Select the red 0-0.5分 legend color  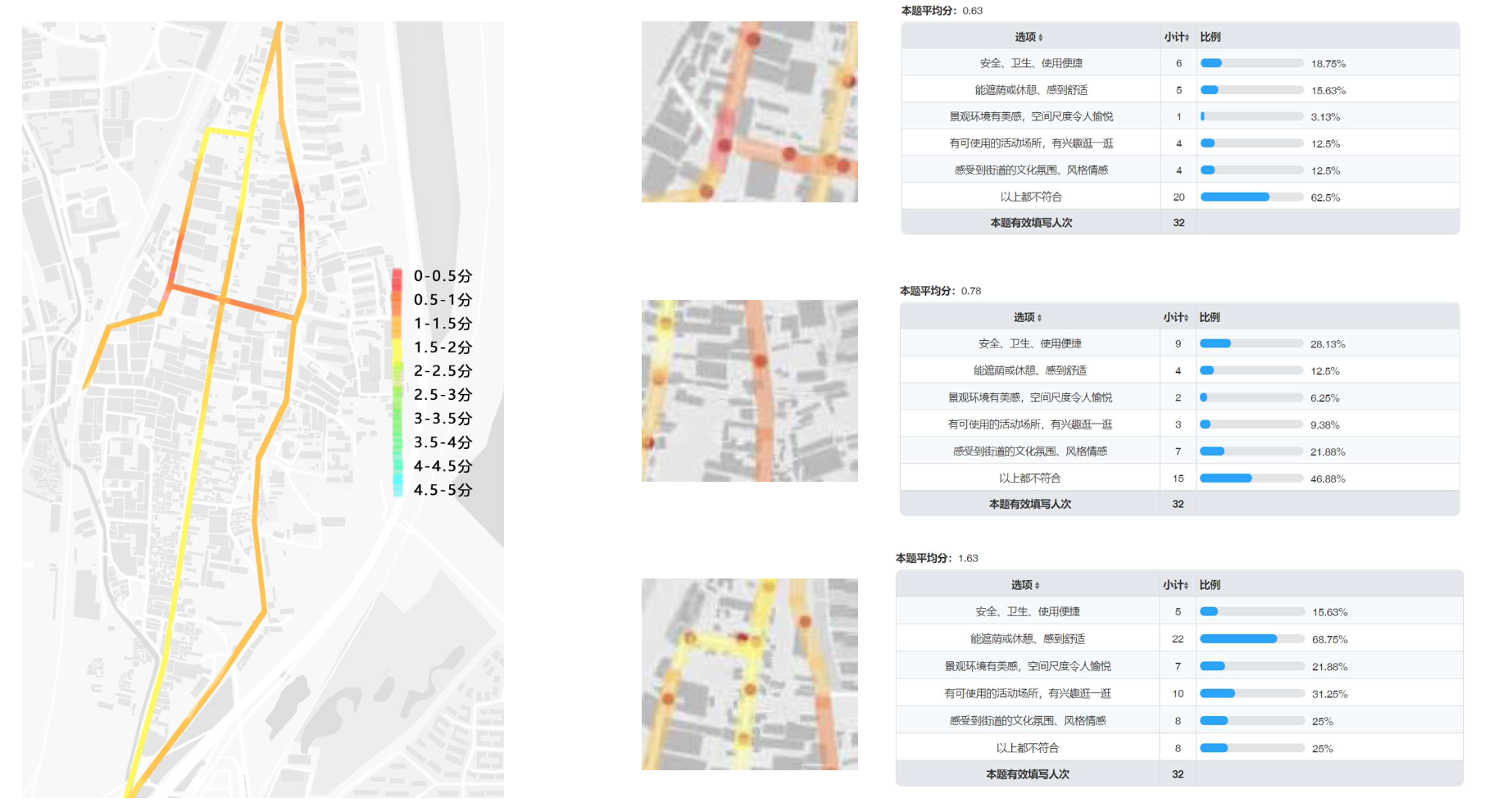pos(397,277)
